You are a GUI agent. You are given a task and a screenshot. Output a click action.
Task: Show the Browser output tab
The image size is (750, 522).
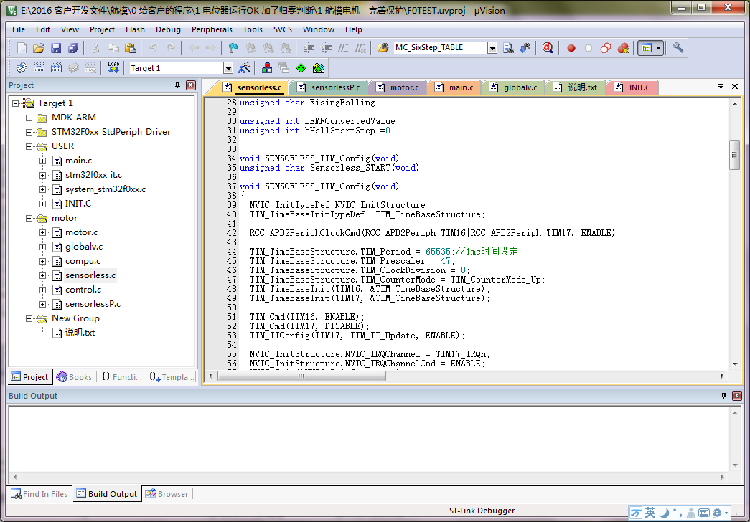(x=167, y=494)
